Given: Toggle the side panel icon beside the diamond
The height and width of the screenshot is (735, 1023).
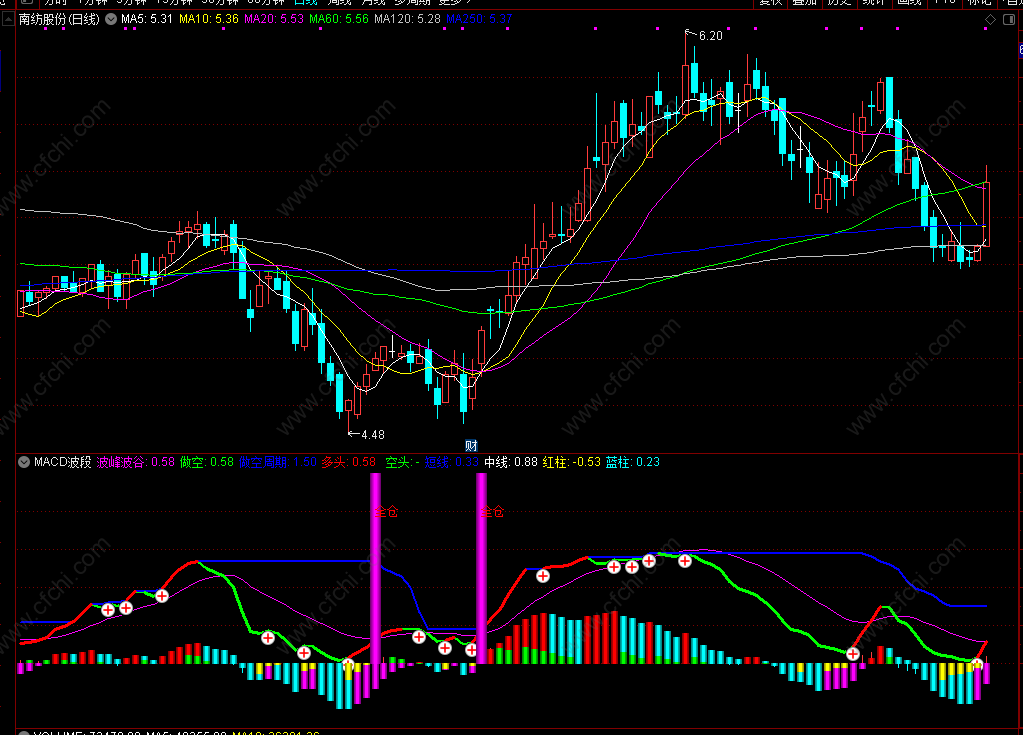Looking at the screenshot, I should 1009,20.
